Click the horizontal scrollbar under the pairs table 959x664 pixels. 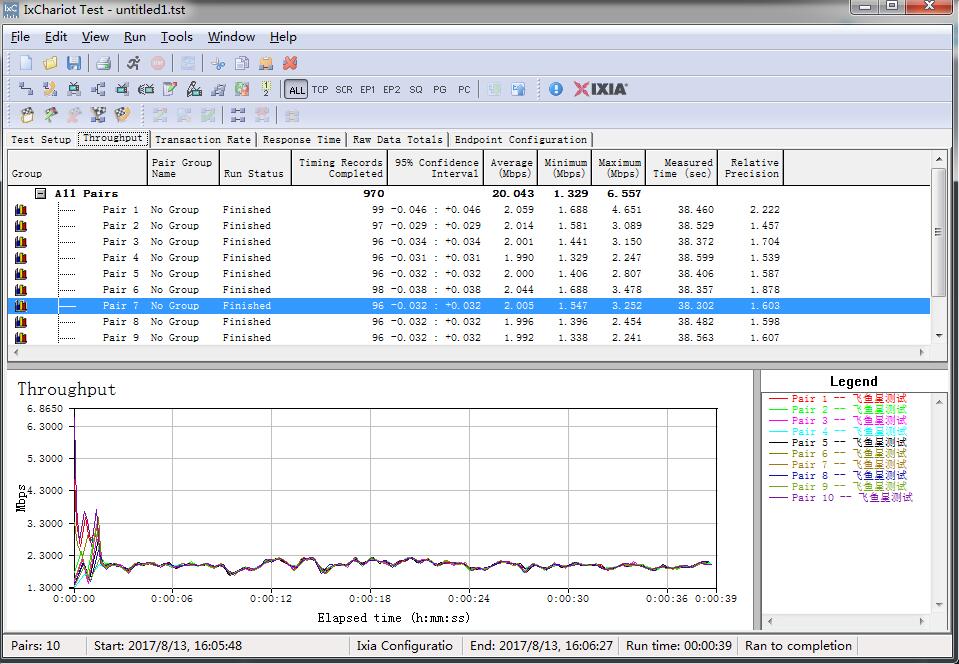(470, 352)
